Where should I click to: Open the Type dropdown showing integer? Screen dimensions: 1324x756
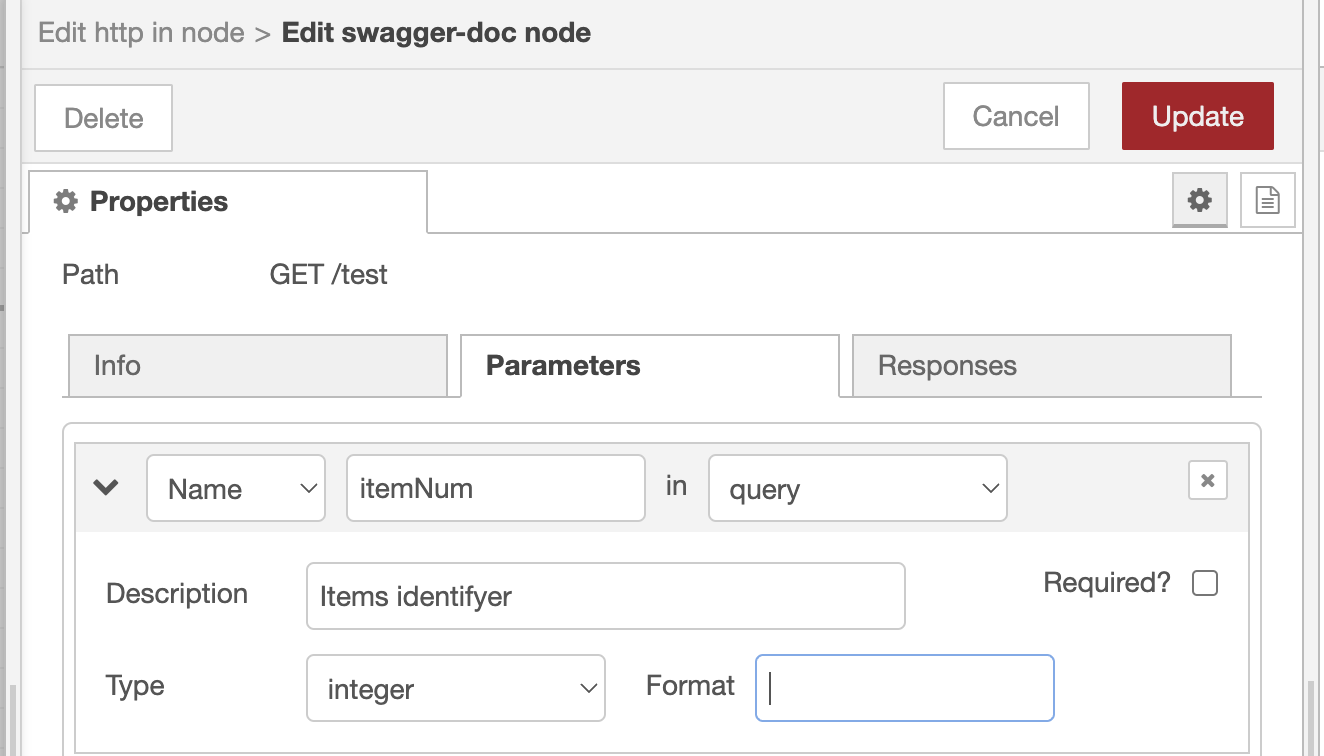(x=455, y=689)
